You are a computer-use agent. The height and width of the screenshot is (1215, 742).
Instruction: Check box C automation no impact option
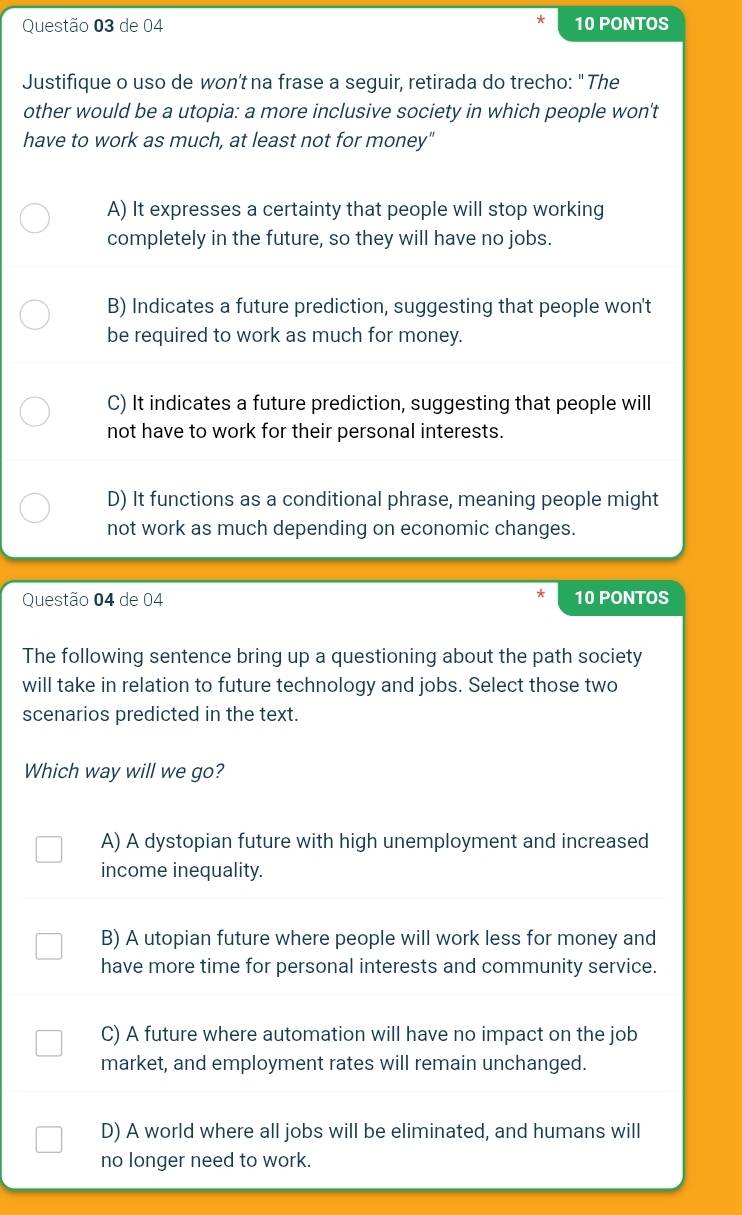[x=48, y=1043]
